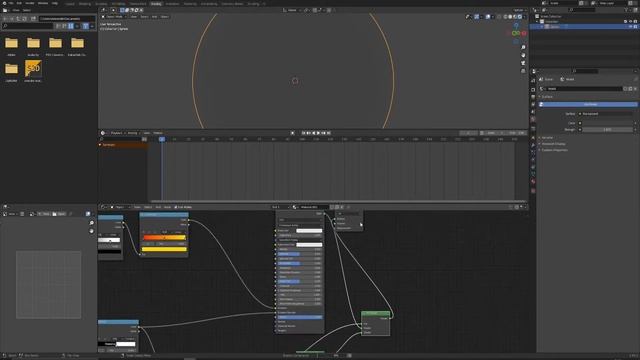
Task: Click the red X axis ball on the navigation gizmo
Action: point(524,33)
